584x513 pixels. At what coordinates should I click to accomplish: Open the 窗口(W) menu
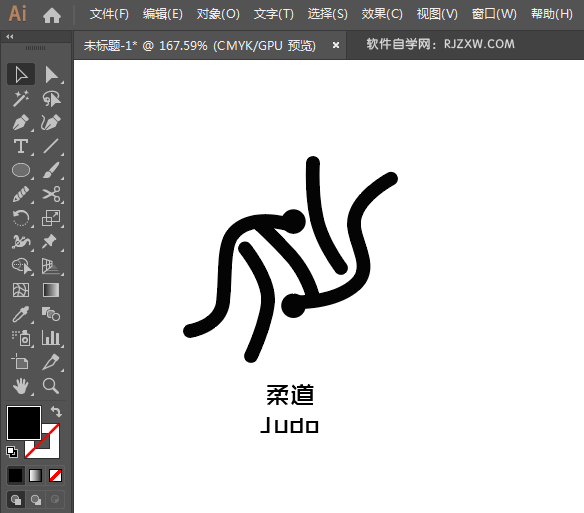click(x=494, y=14)
